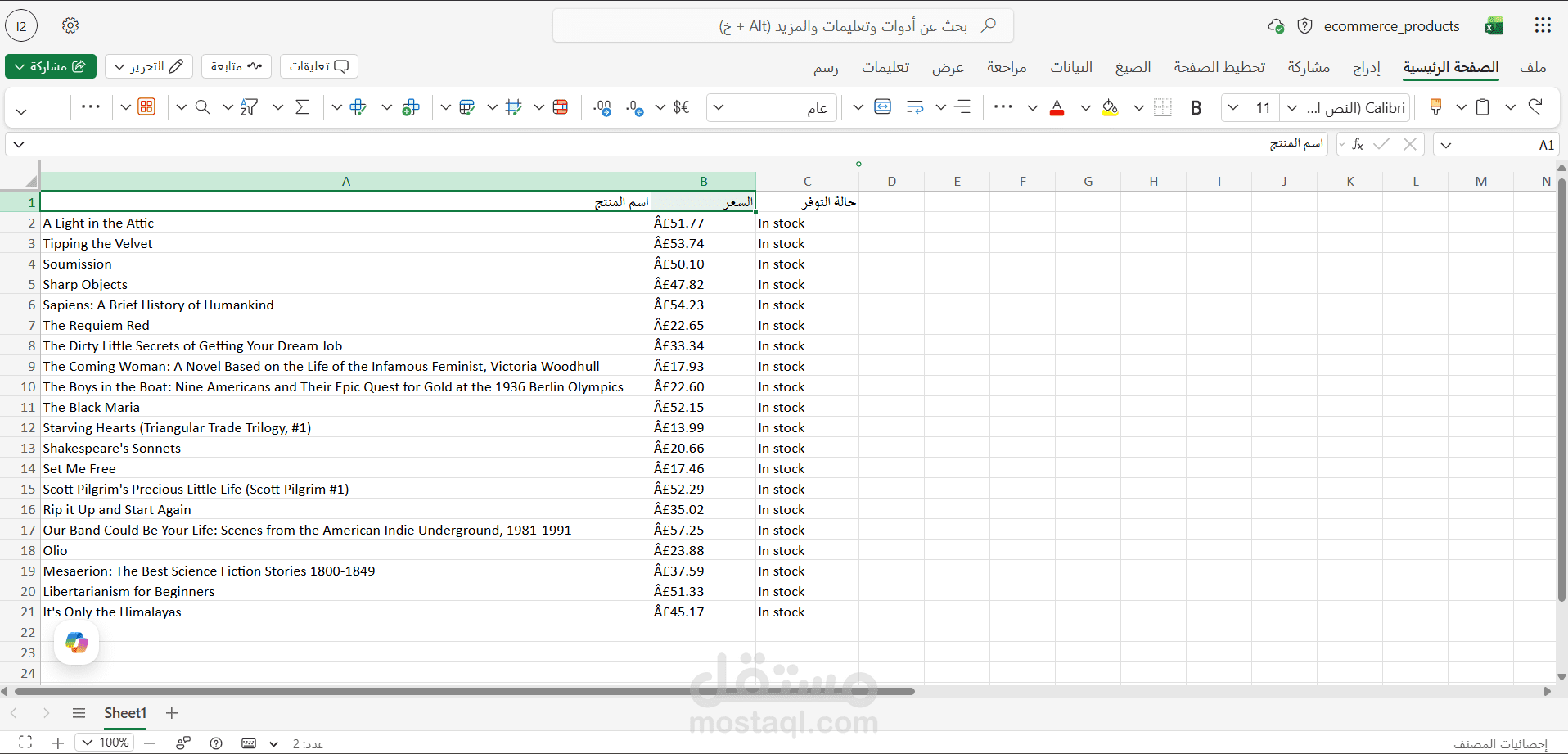
Task: Select column header C
Action: coord(807,182)
